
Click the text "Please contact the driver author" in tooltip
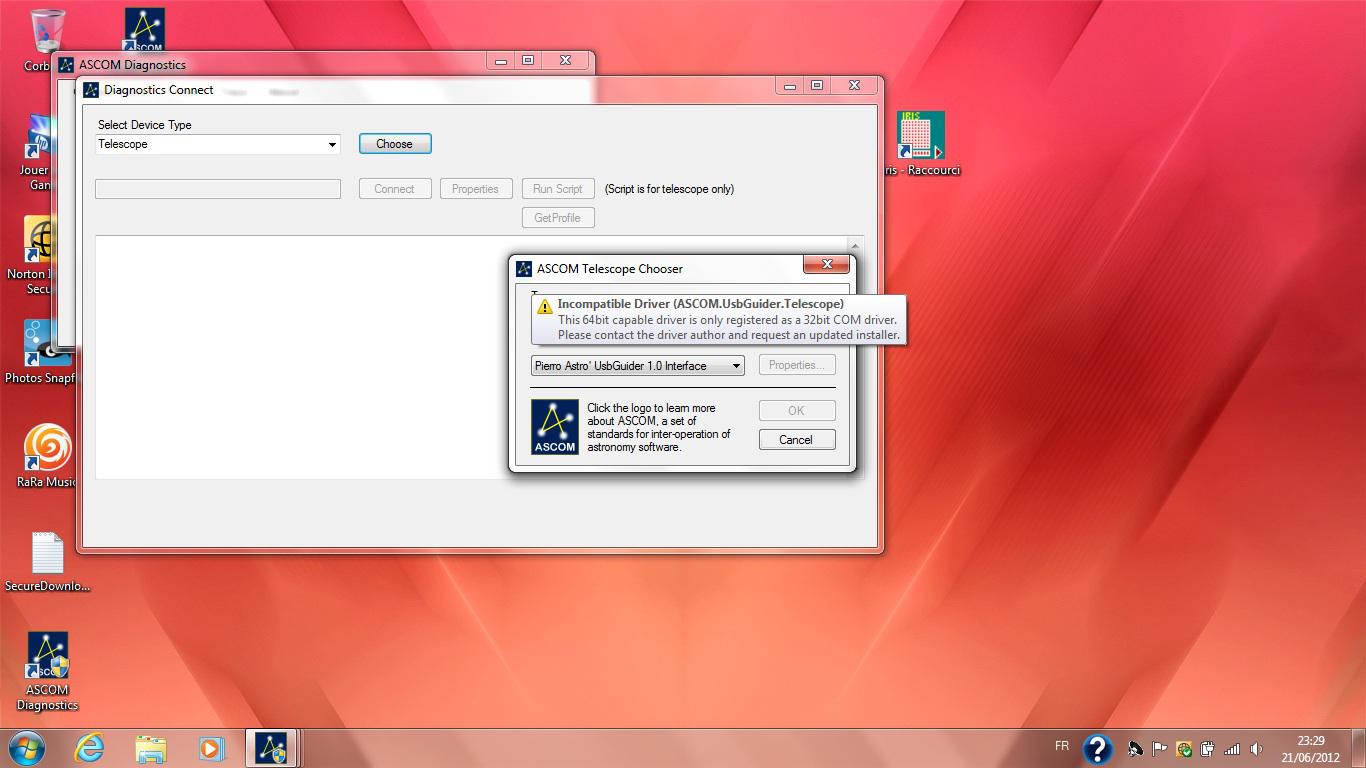point(640,335)
